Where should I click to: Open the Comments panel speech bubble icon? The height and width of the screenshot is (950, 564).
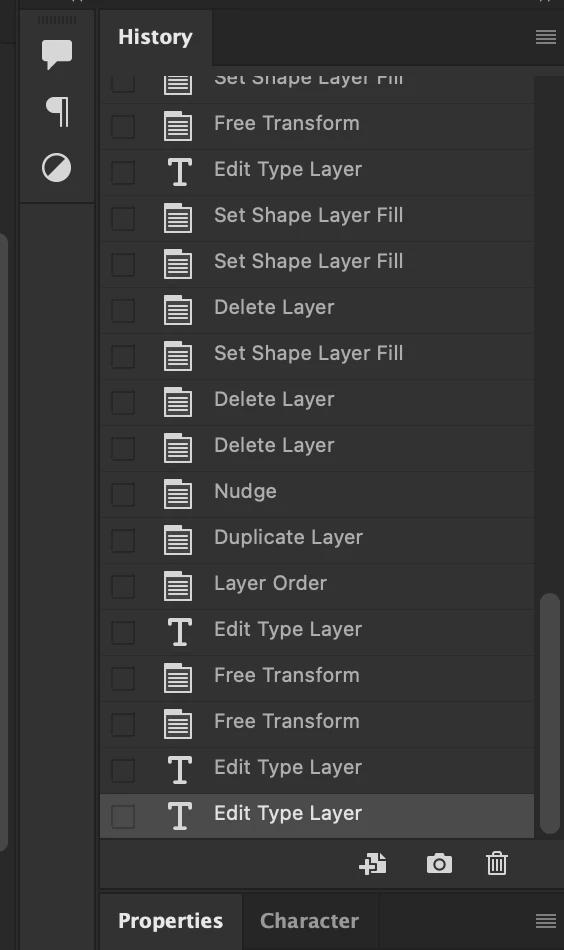pos(57,55)
